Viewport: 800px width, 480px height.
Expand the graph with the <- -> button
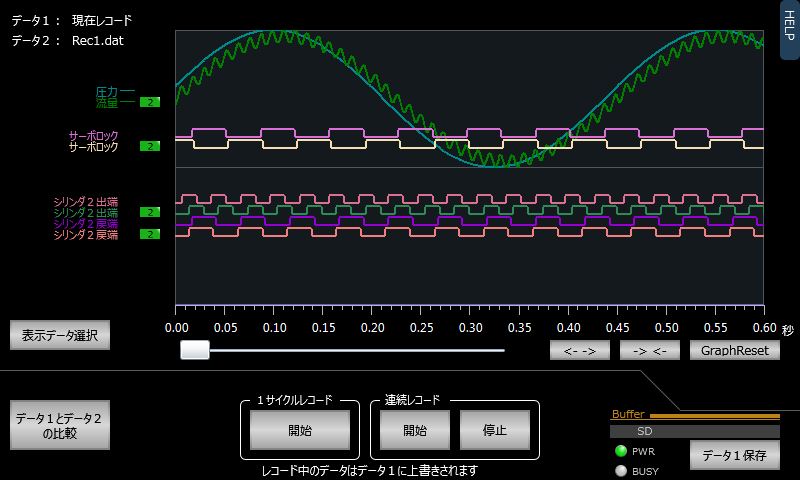point(579,350)
